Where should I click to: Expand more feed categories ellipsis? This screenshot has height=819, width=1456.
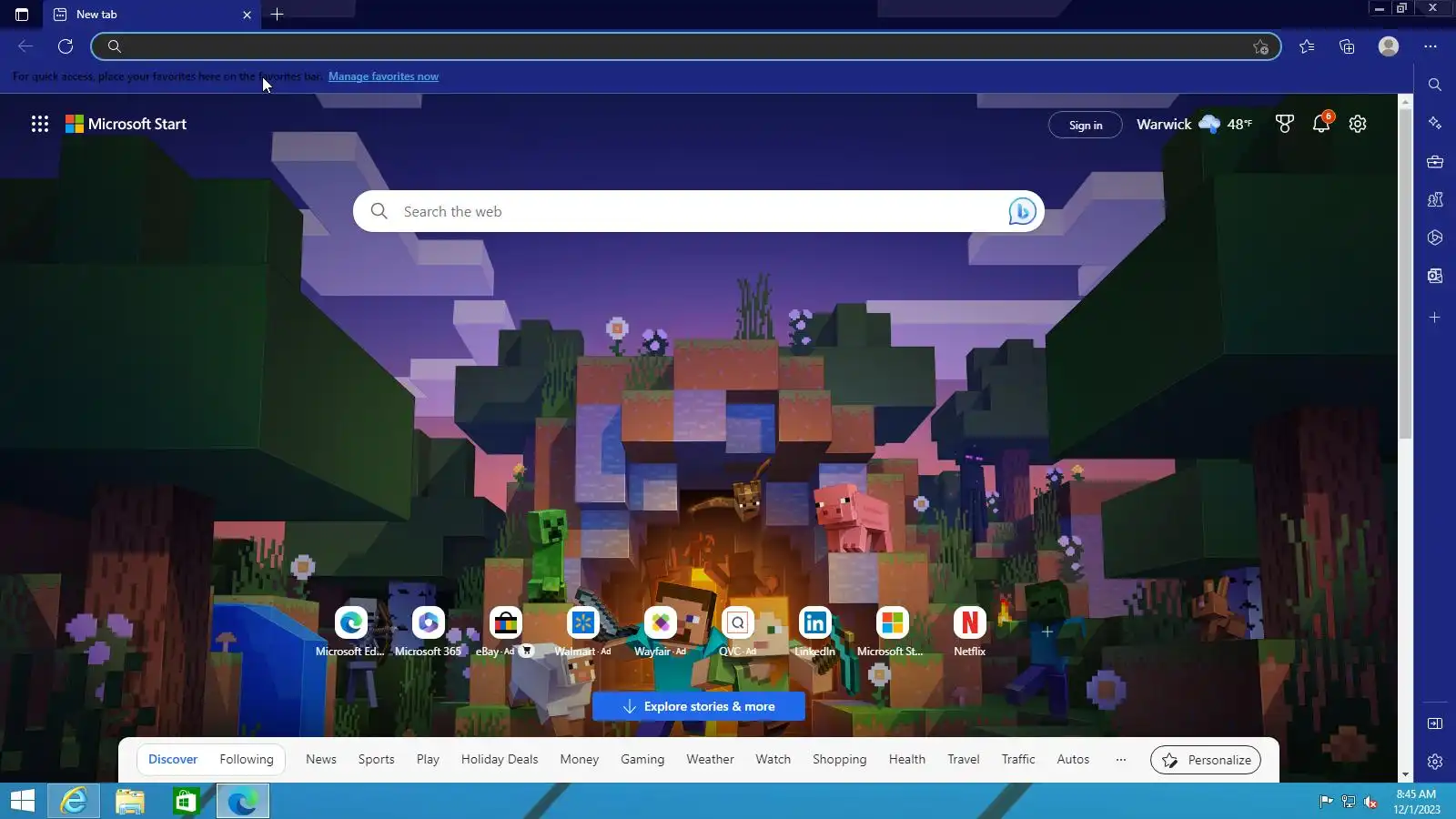1121,759
